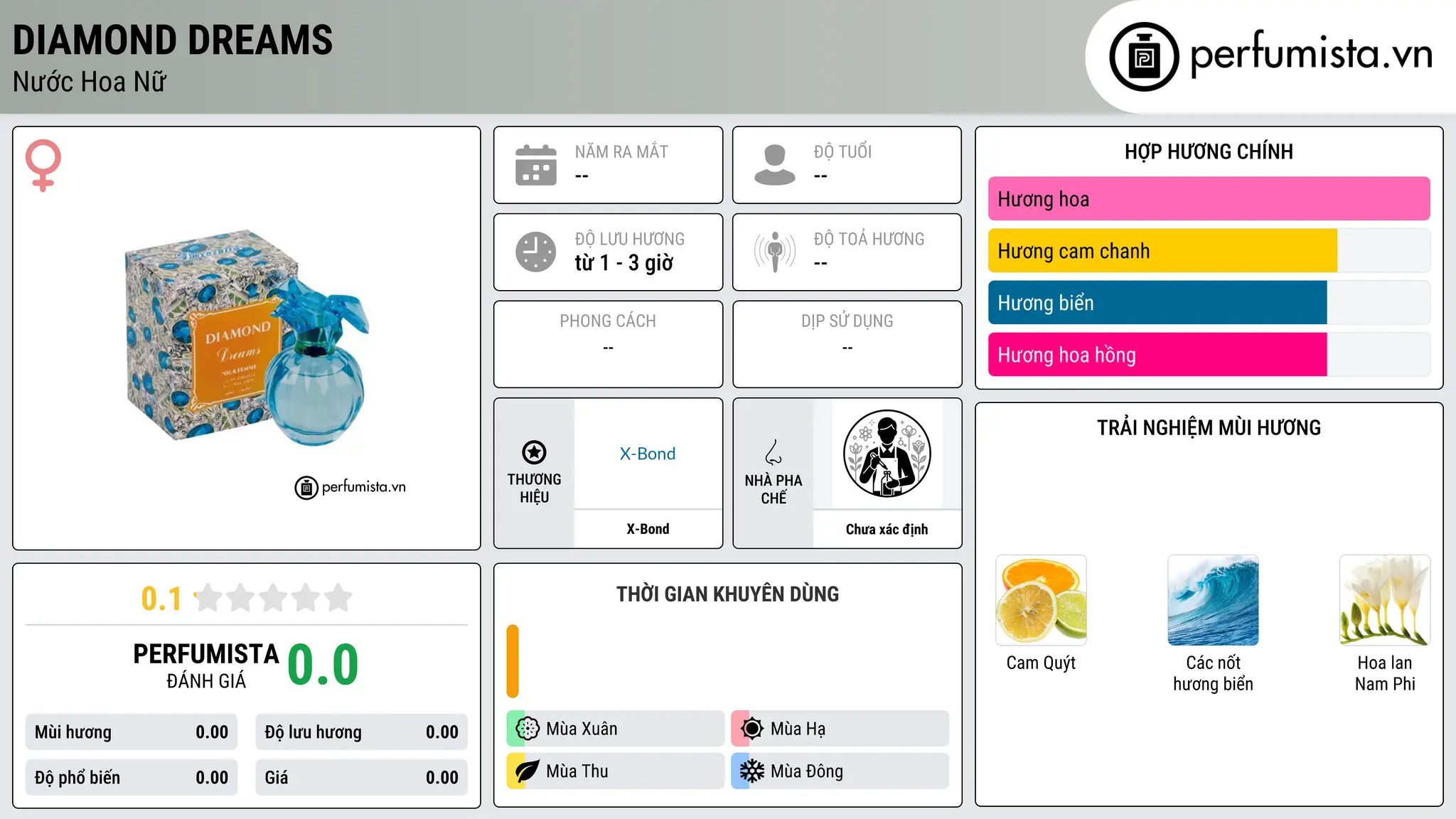
Task: Click the five-star rating row
Action: (273, 598)
